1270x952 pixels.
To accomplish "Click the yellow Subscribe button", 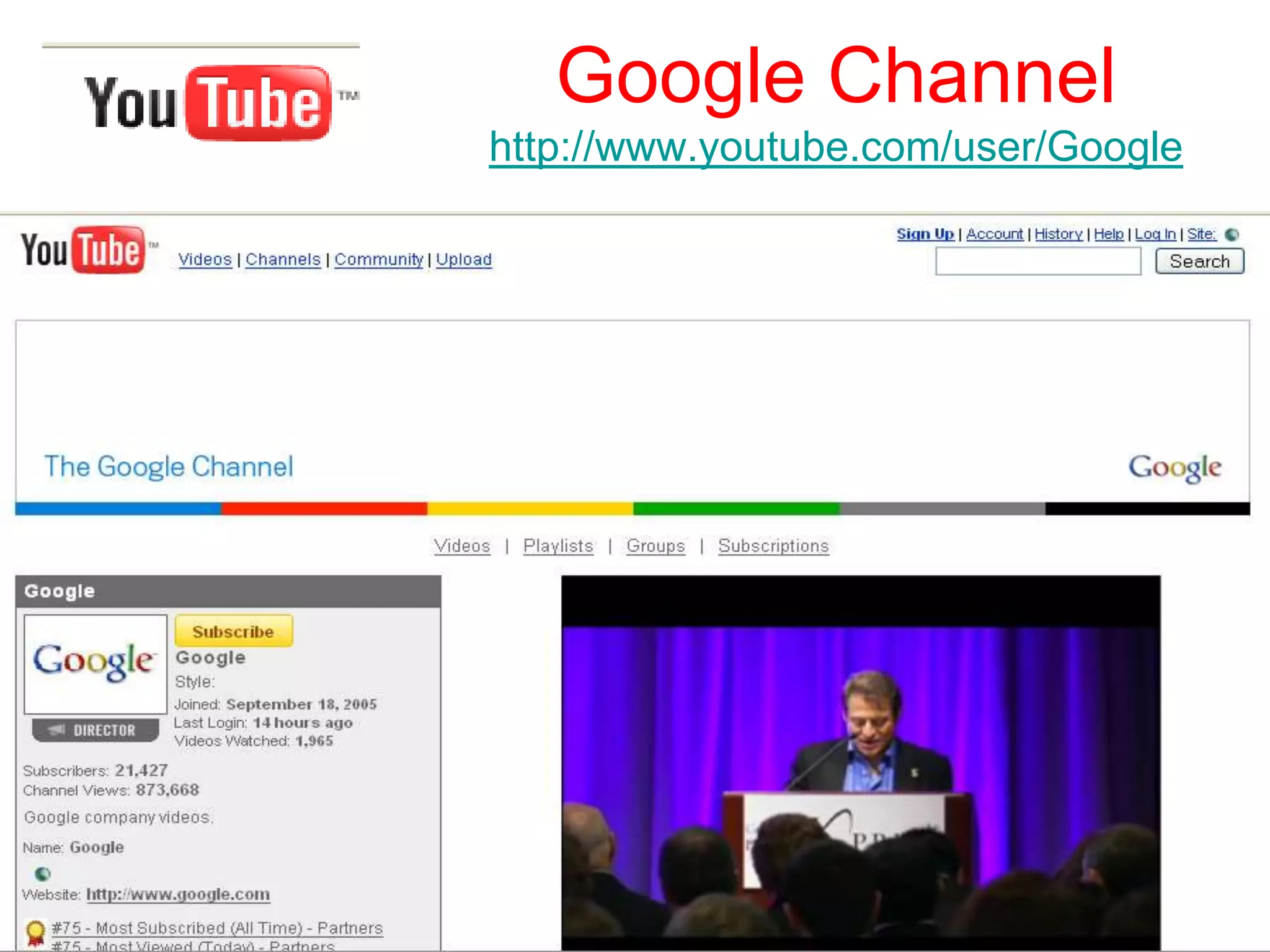I will point(234,631).
